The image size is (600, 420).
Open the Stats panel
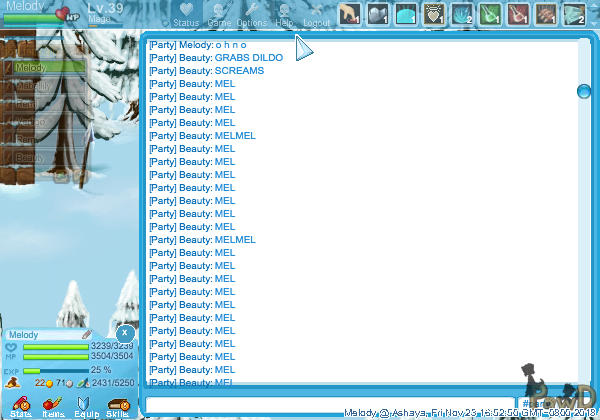pyautogui.click(x=20, y=405)
